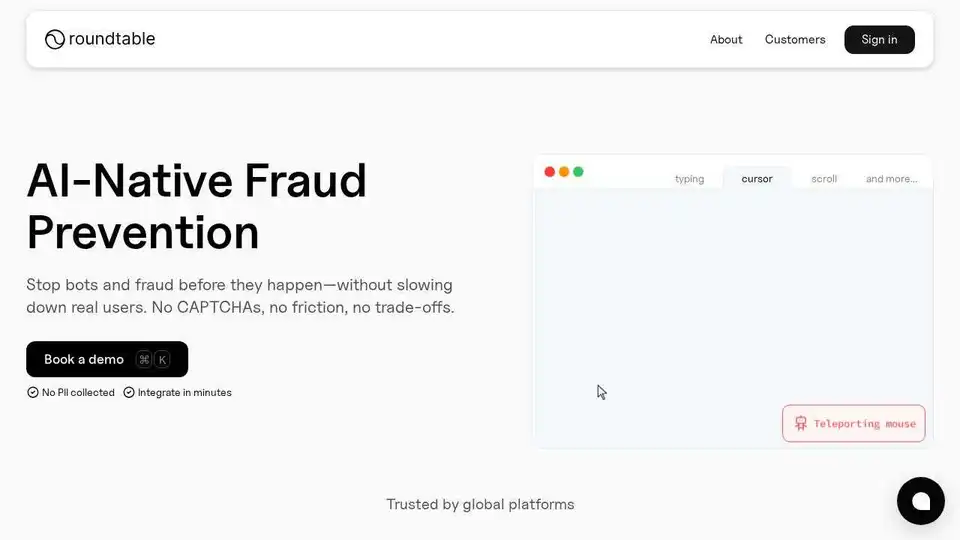Viewport: 960px width, 540px height.
Task: Click the K key badge icon
Action: click(162, 359)
